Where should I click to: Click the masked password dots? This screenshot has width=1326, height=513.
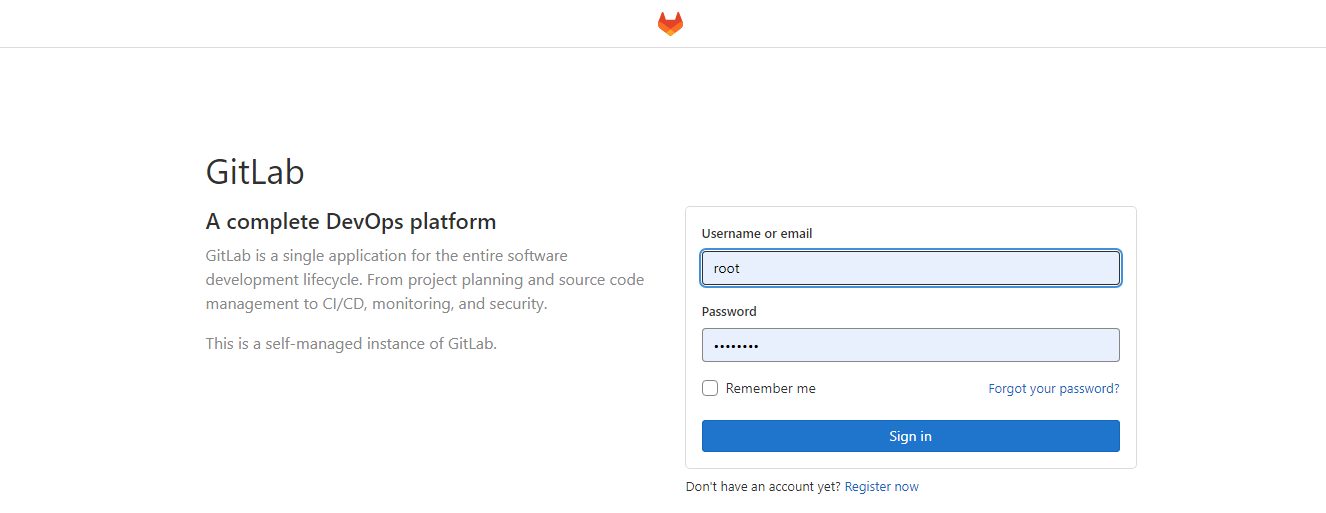pos(736,346)
